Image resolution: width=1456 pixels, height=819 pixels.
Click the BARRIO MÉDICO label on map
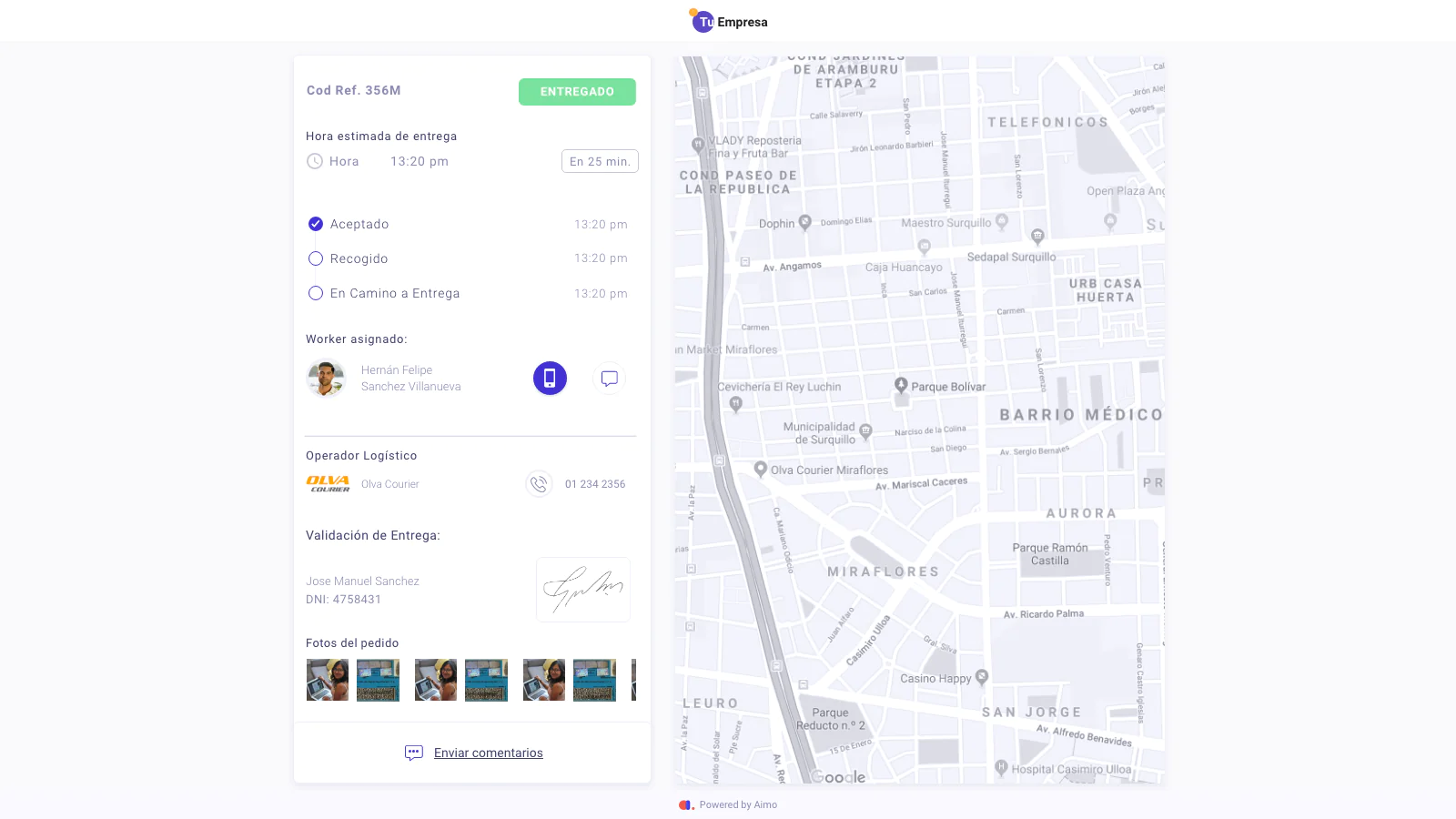tap(1081, 415)
